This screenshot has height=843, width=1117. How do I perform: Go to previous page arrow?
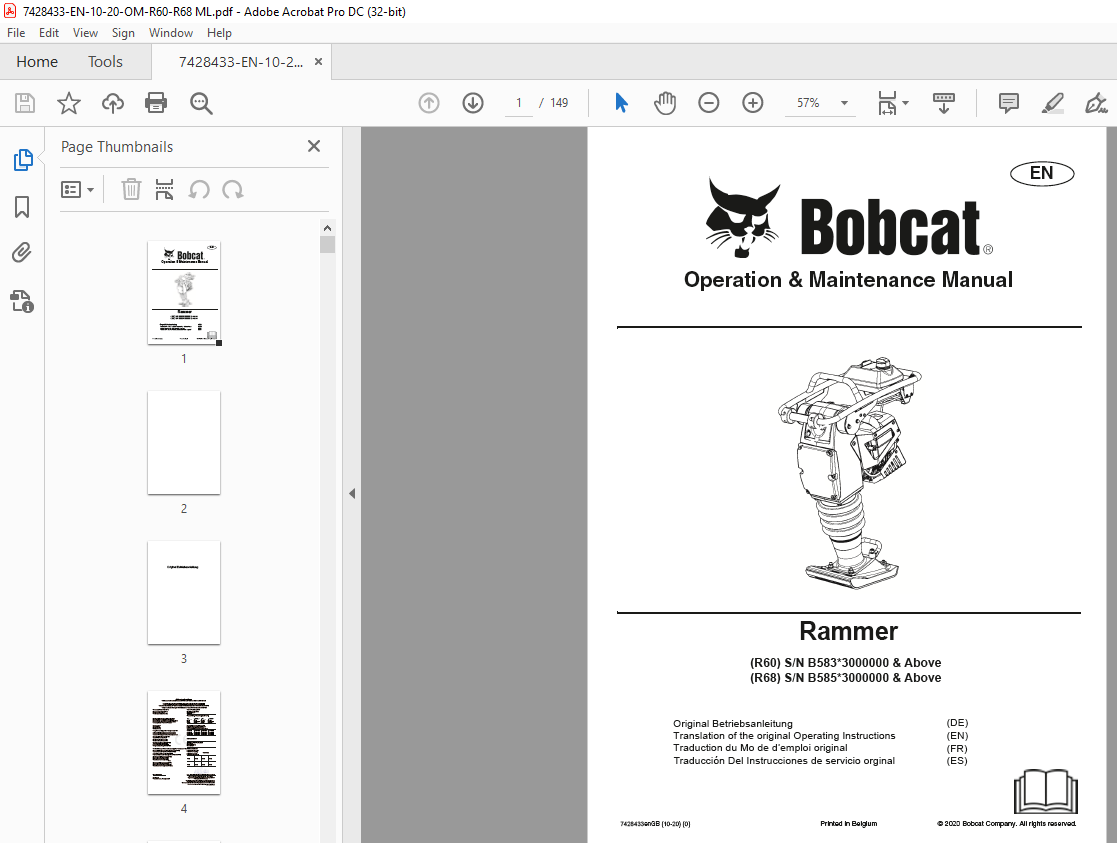429,103
